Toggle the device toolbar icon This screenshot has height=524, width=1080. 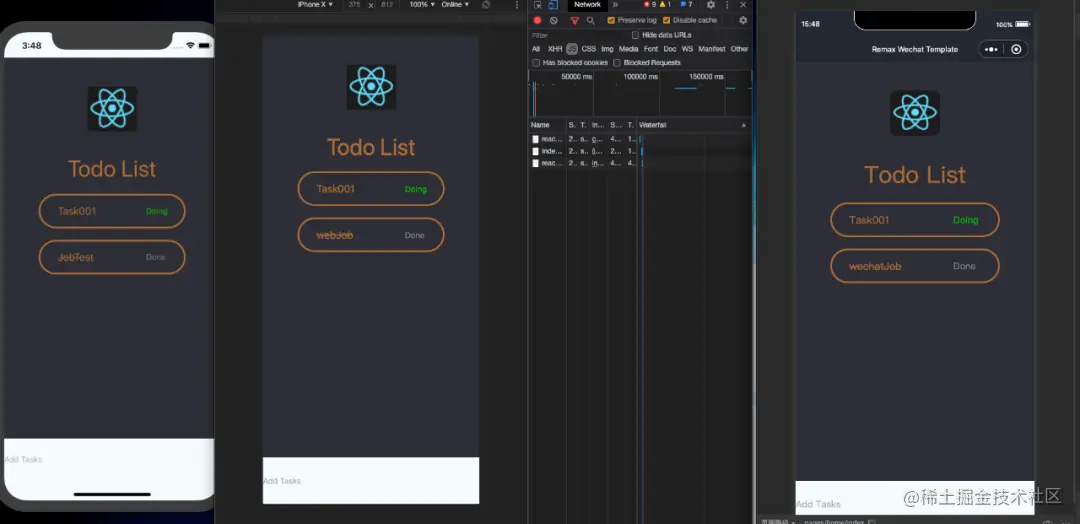tap(553, 5)
